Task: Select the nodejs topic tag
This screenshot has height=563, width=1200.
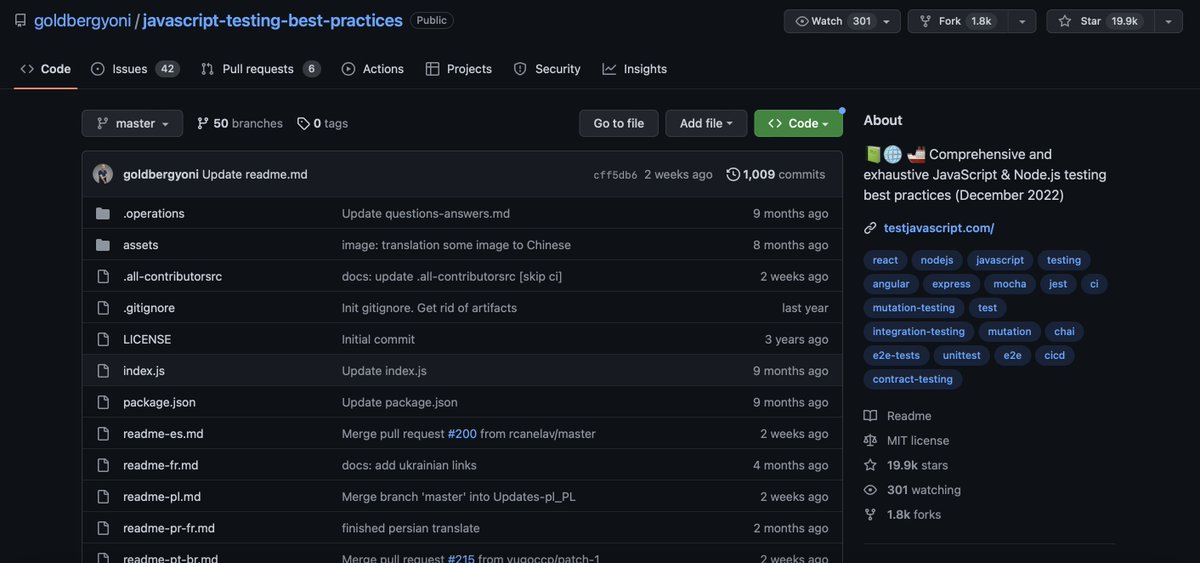Action: tap(937, 260)
